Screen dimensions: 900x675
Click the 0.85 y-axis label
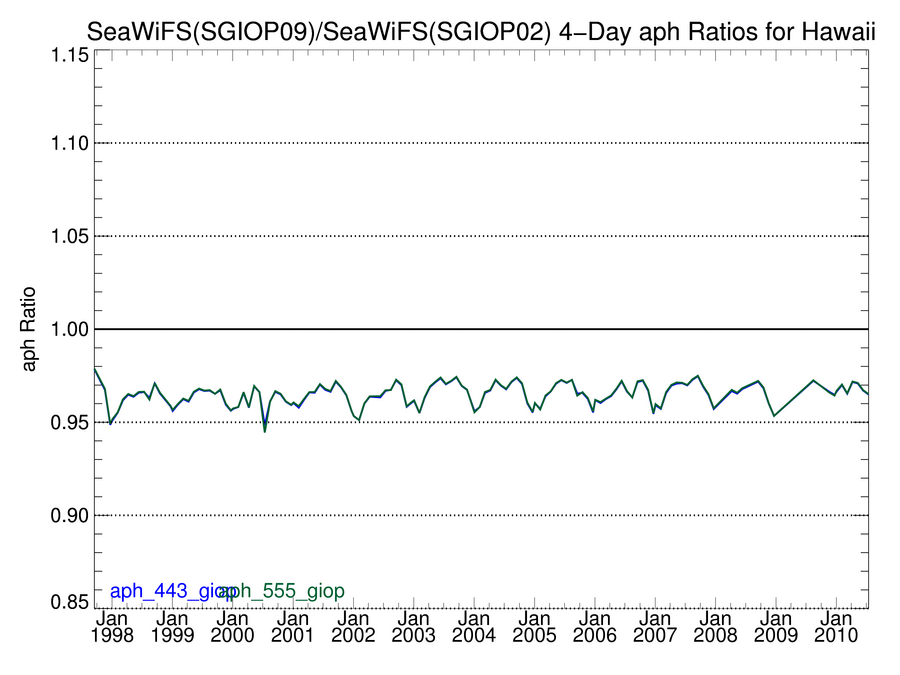(70, 602)
